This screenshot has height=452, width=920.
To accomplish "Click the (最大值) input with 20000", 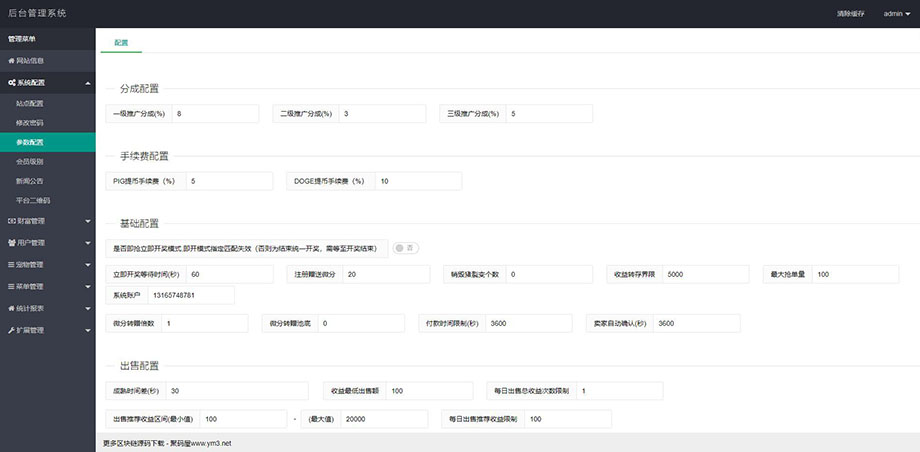I will [x=384, y=419].
